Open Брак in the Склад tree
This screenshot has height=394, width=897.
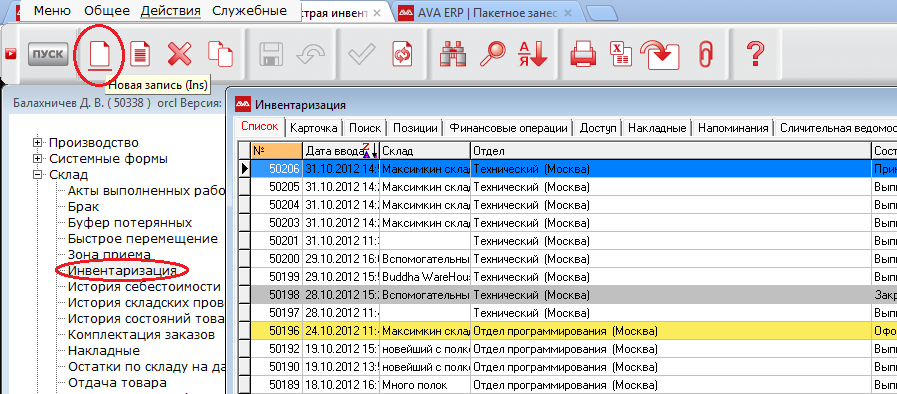pos(84,206)
